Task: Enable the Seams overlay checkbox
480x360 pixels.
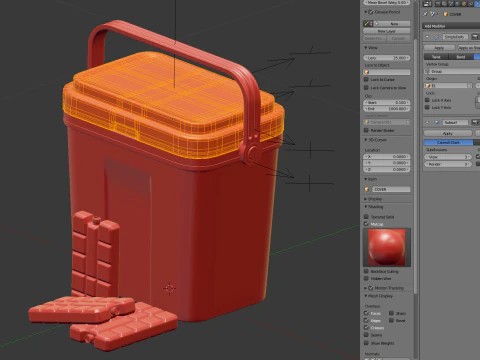Action: (x=366, y=335)
